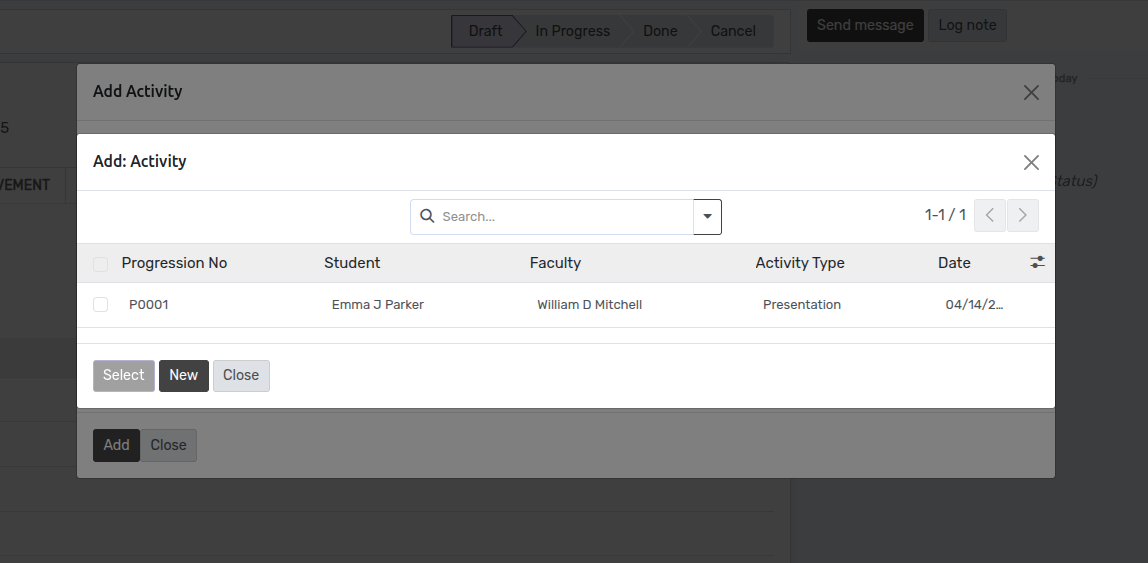Screen dimensions: 1148x563
Task: Tick the checkbox for row P0001
Action: point(100,305)
